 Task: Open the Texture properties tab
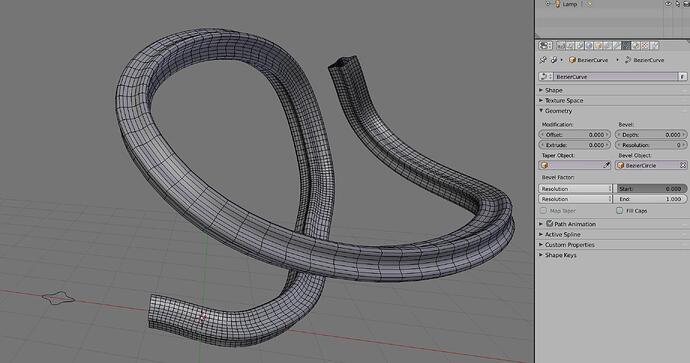645,45
